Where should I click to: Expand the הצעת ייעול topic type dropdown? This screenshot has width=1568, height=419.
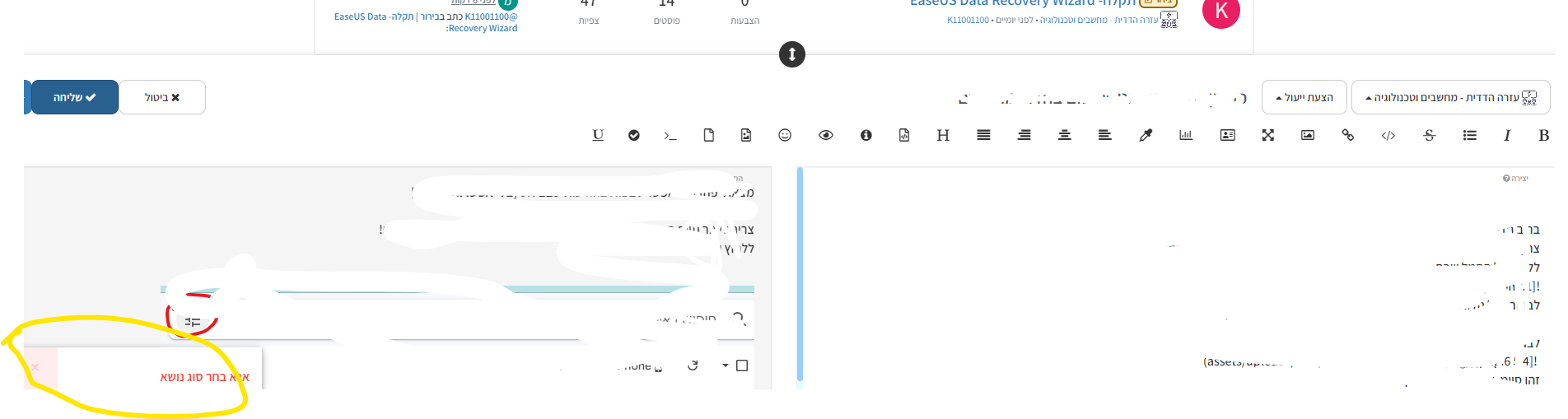[1304, 97]
